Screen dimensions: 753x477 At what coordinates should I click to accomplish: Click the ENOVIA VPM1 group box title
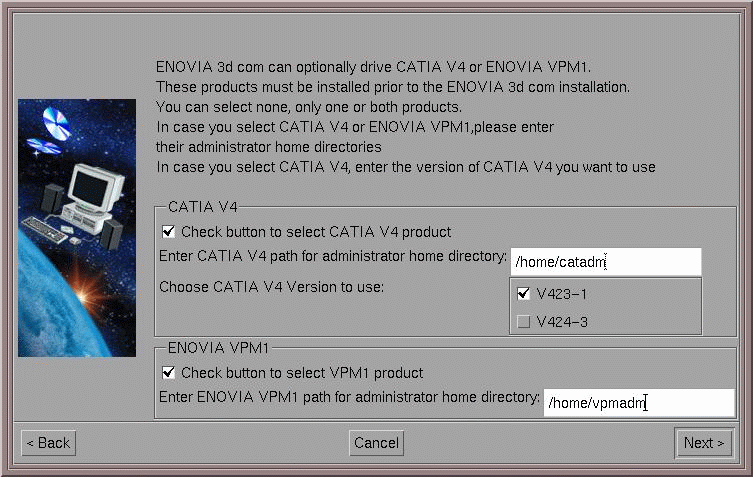[x=218, y=349]
